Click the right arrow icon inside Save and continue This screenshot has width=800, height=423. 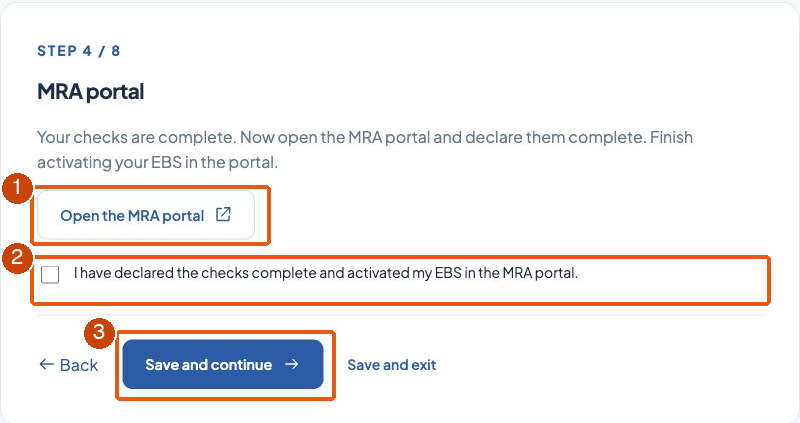click(x=291, y=364)
